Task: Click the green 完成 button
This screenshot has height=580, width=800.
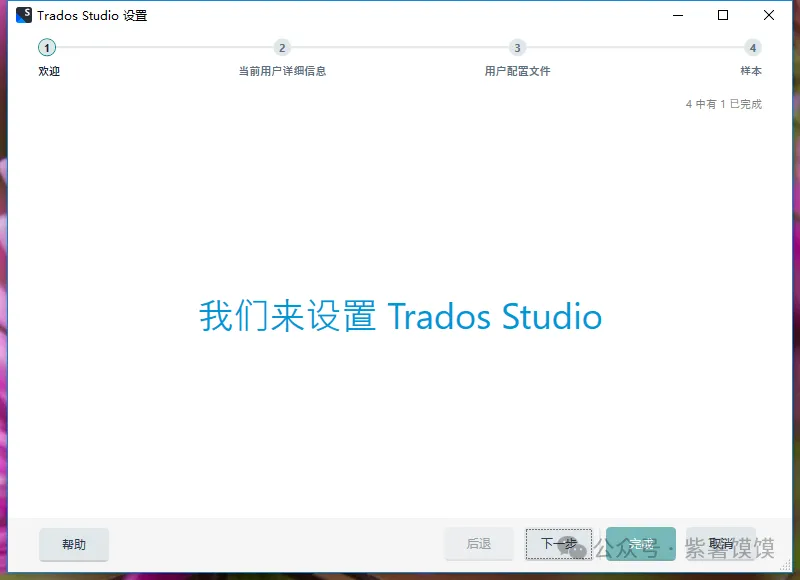Action: tap(641, 544)
